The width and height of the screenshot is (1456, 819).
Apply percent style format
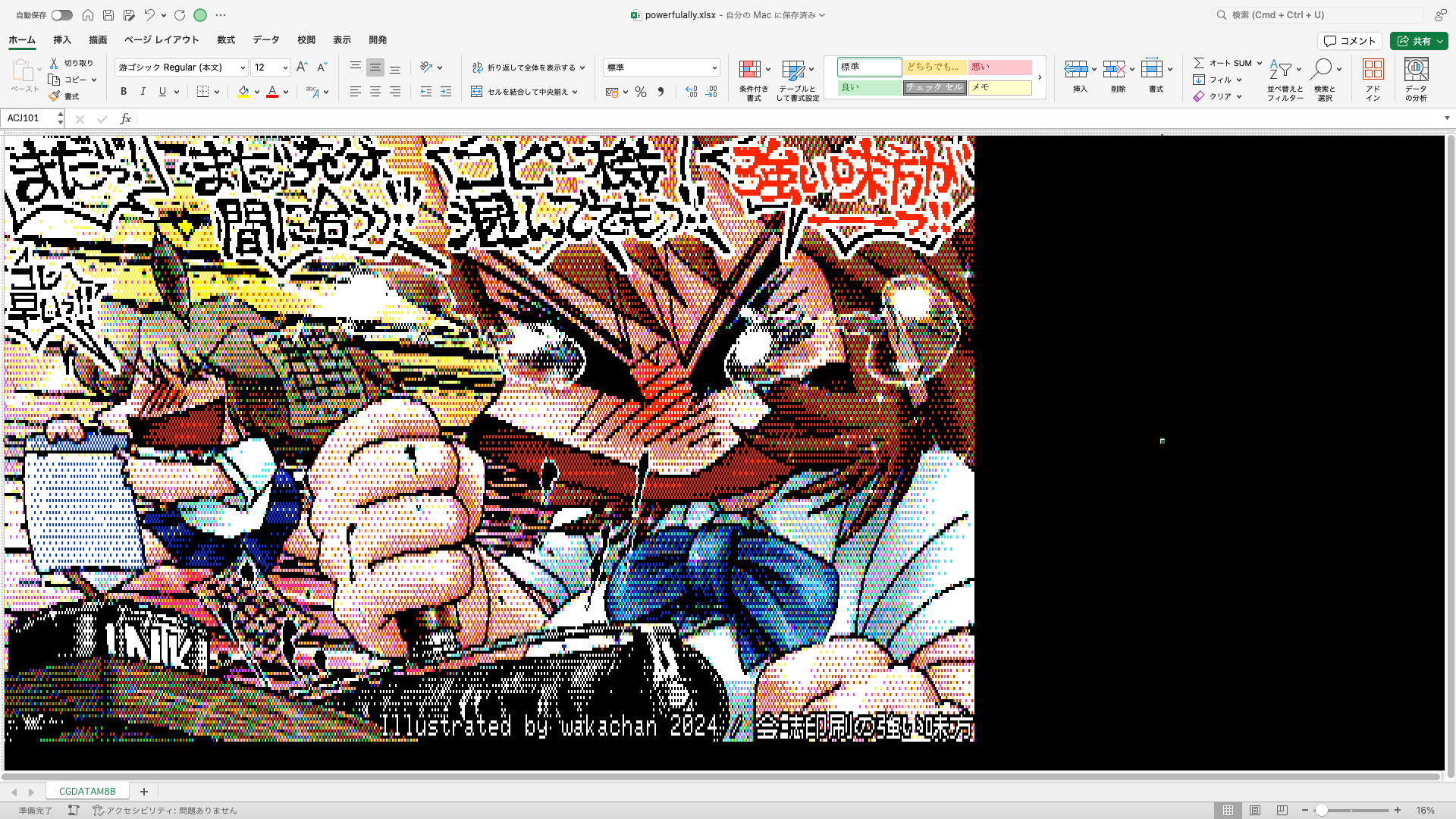641,92
